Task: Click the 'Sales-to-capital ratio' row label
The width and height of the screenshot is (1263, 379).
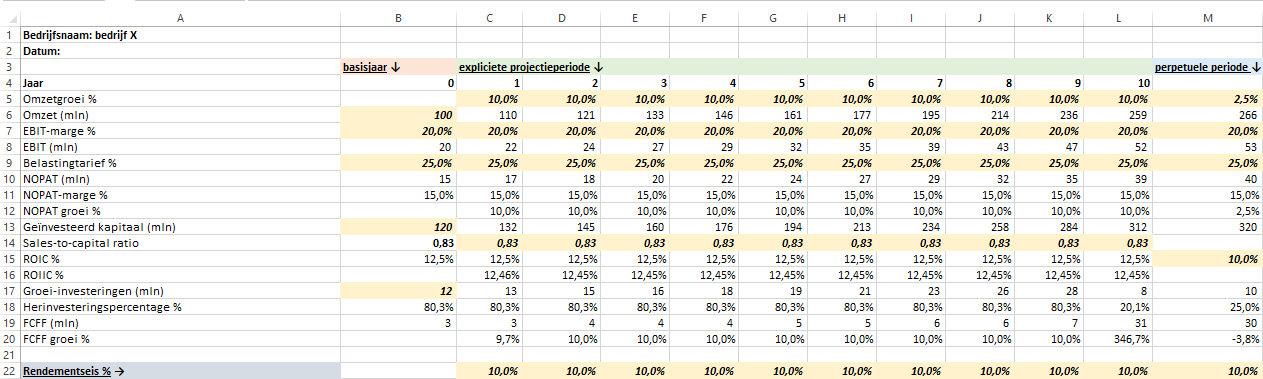Action: click(x=180, y=243)
